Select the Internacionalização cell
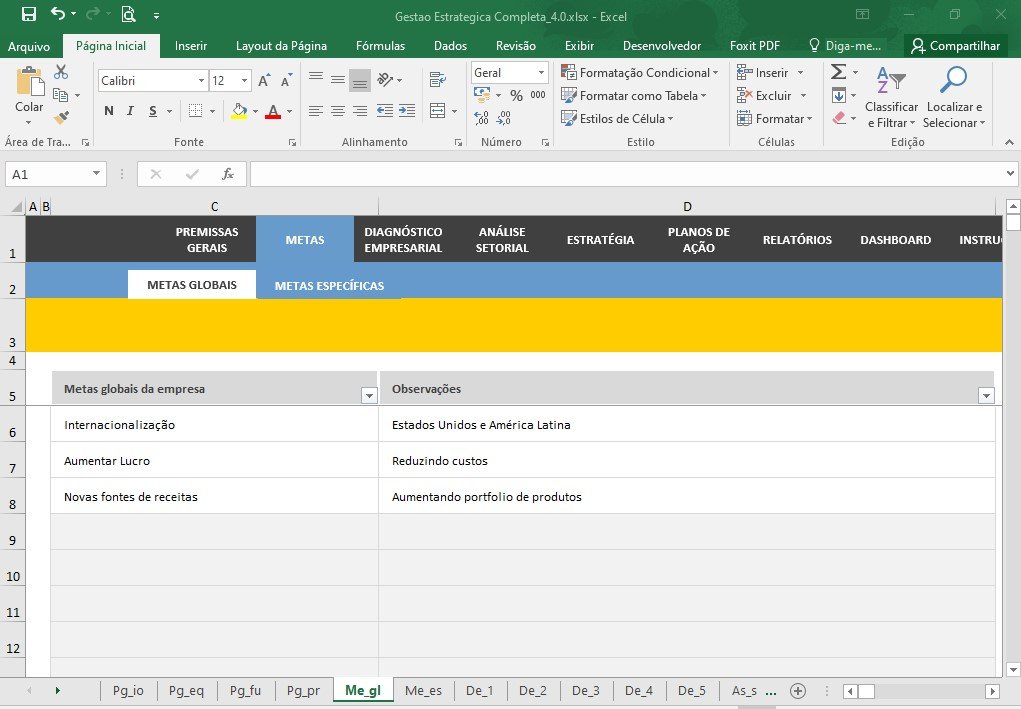 pyautogui.click(x=214, y=424)
